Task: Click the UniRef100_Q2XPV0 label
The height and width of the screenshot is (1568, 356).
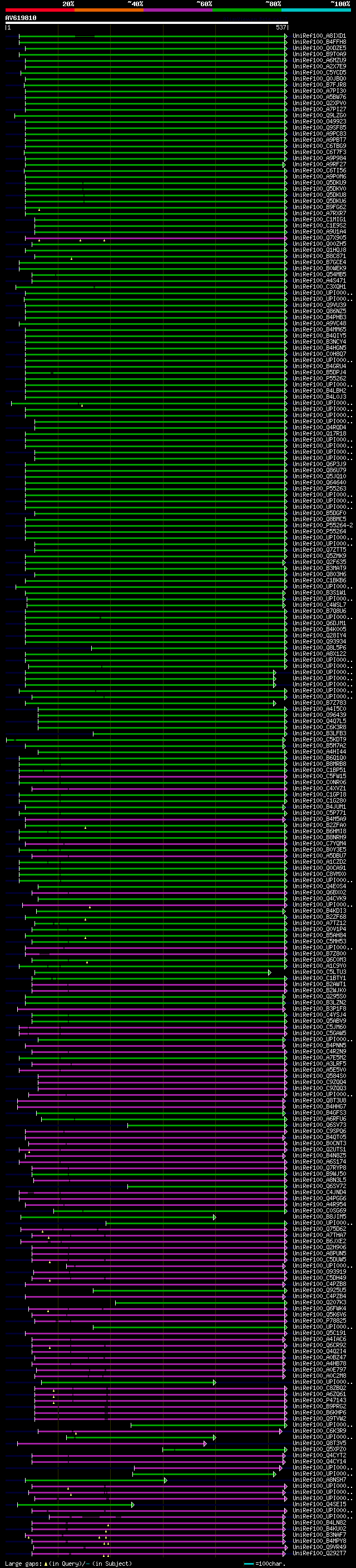Action: click(319, 103)
